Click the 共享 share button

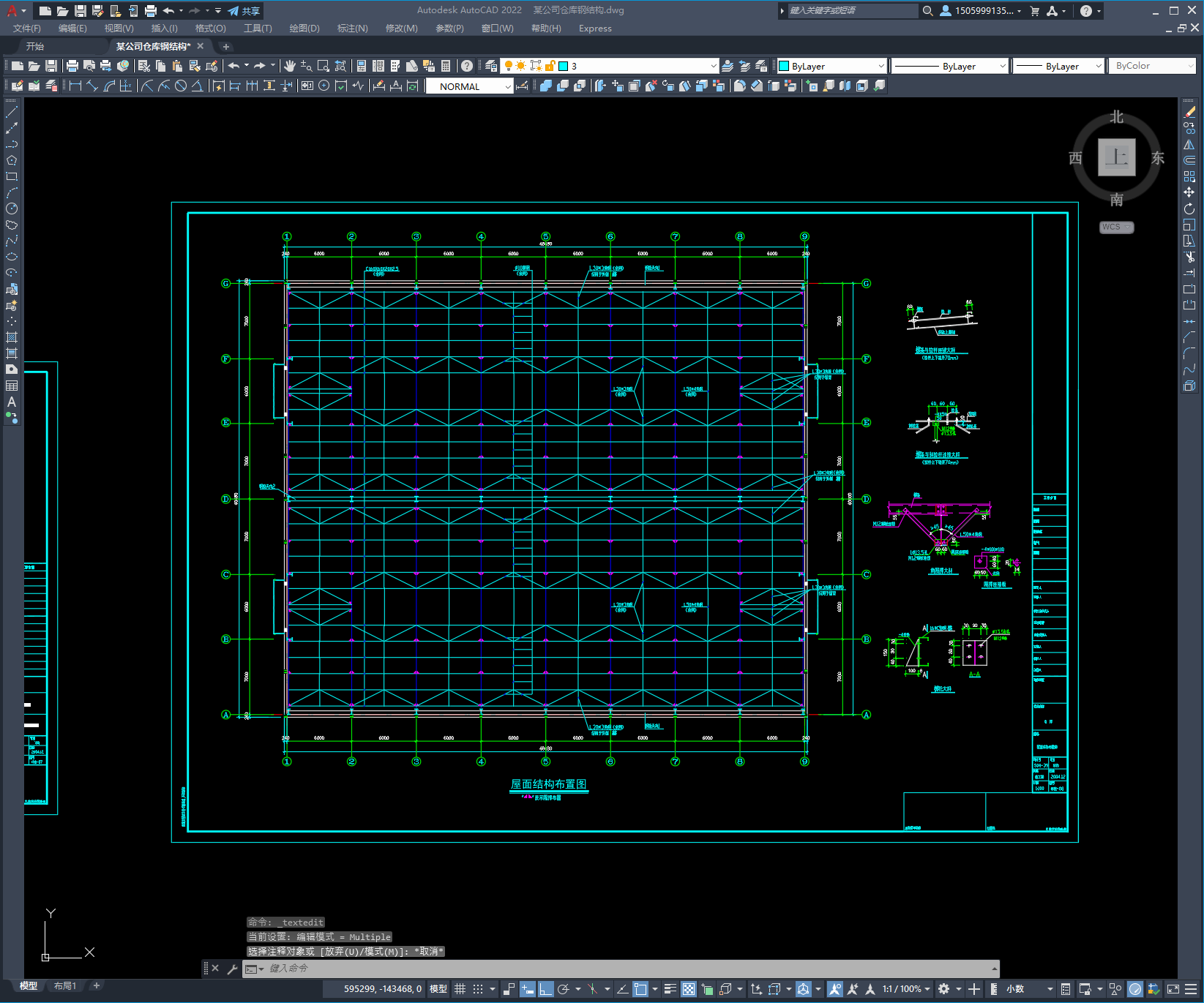pos(244,11)
